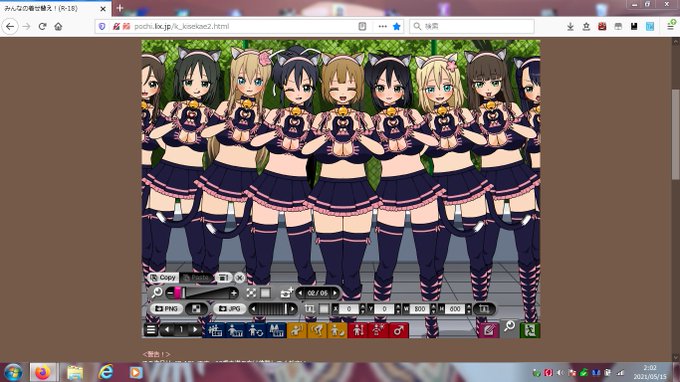This screenshot has height=382, width=680.
Task: Toggle reader view icon in address bar
Action: (x=362, y=26)
